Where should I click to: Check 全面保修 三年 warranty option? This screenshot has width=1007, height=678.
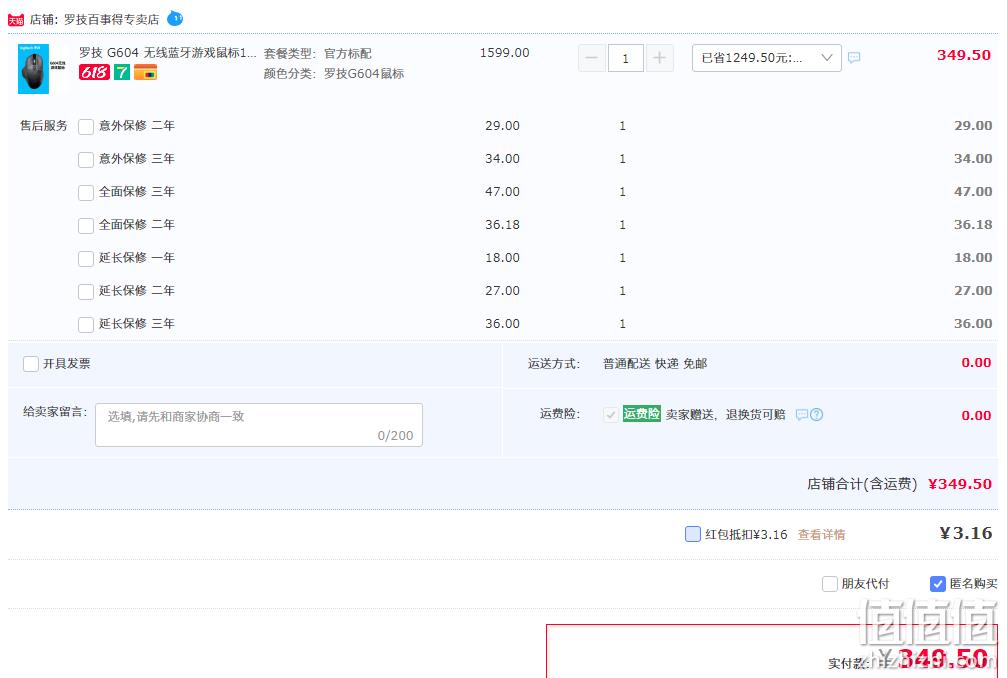tap(86, 193)
